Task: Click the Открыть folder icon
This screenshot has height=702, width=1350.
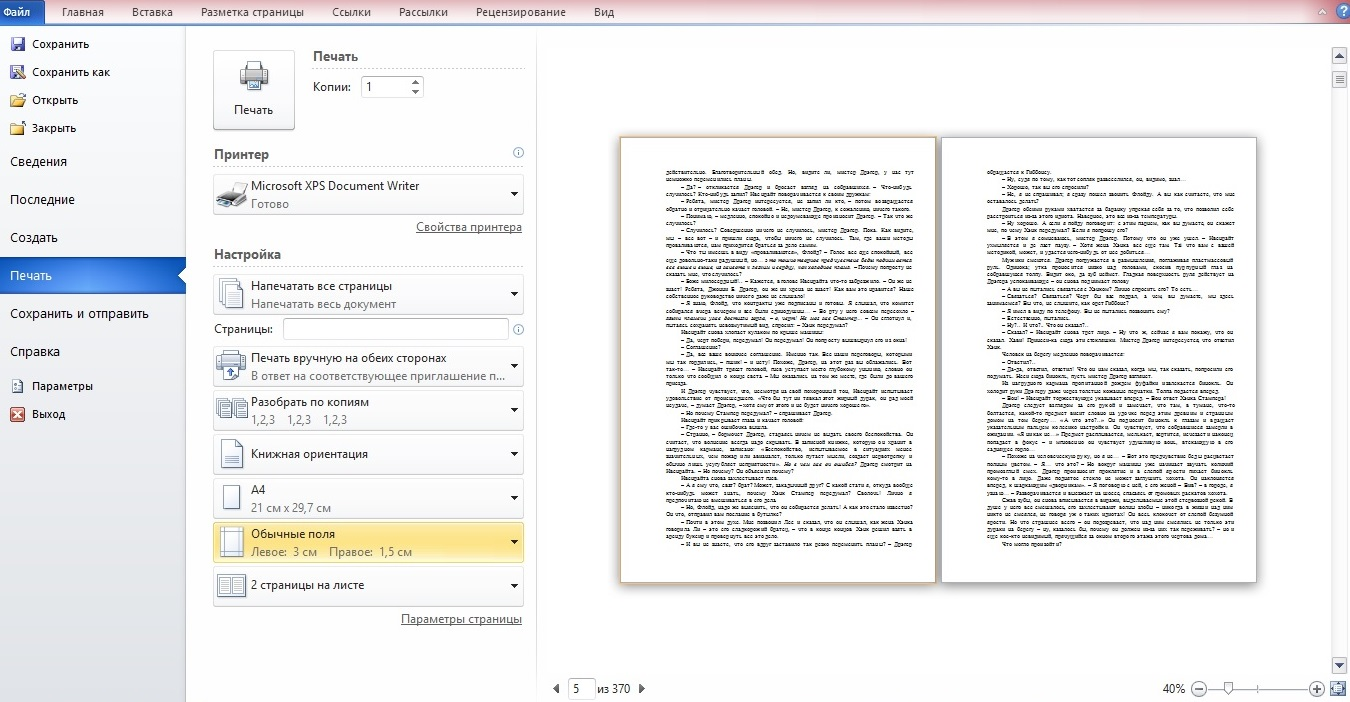Action: pos(17,100)
